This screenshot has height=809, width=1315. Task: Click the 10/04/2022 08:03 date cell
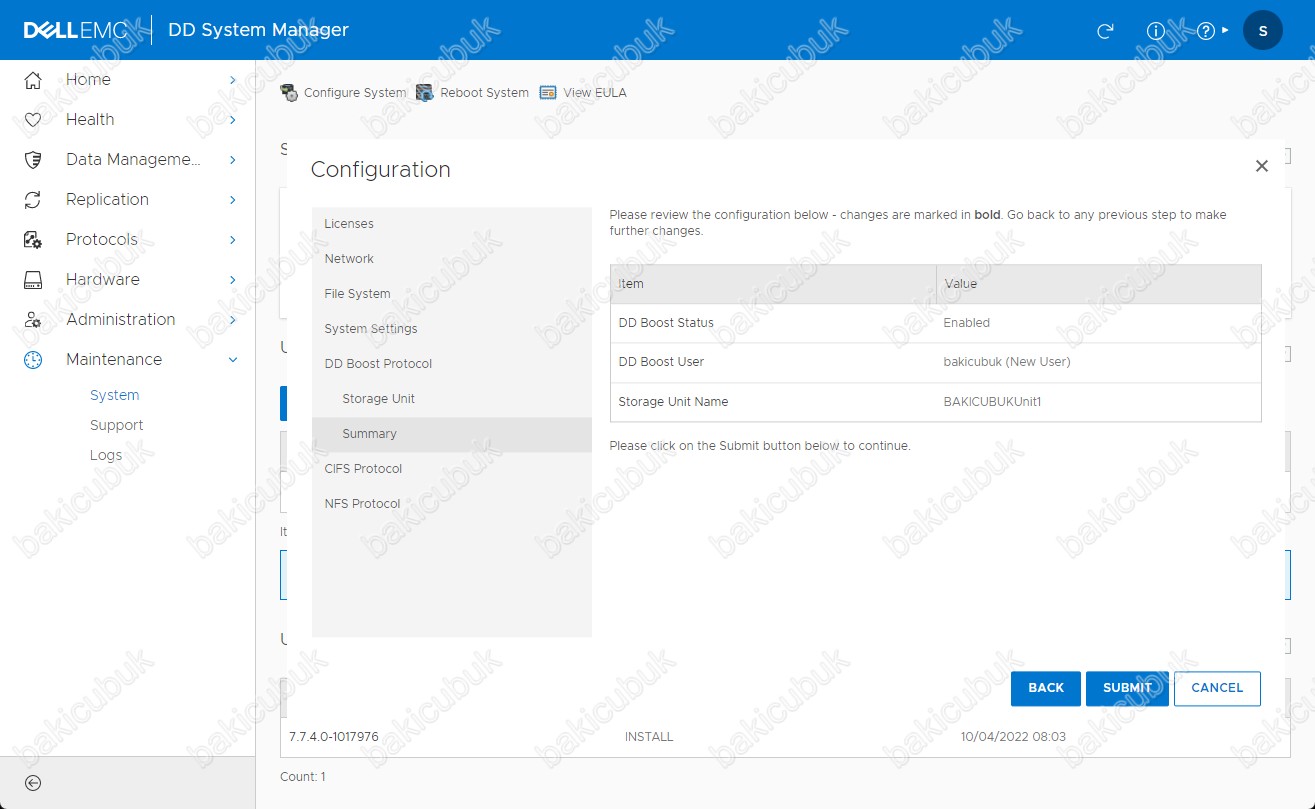[x=1013, y=737]
